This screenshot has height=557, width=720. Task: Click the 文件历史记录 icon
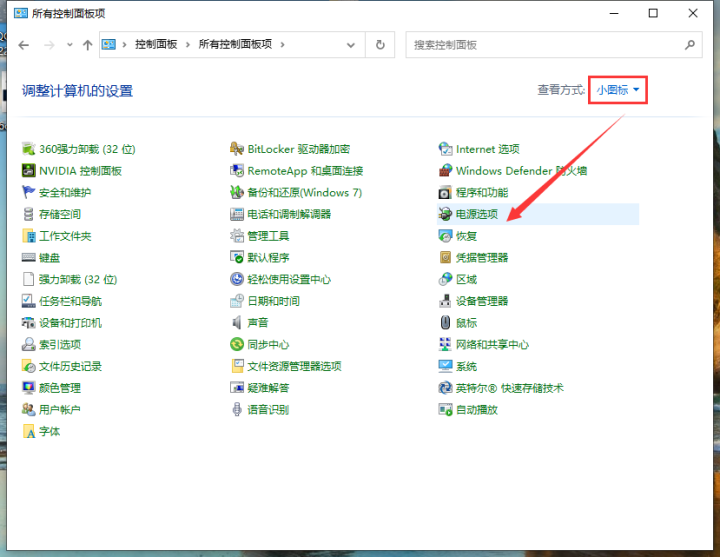pyautogui.click(x=28, y=366)
